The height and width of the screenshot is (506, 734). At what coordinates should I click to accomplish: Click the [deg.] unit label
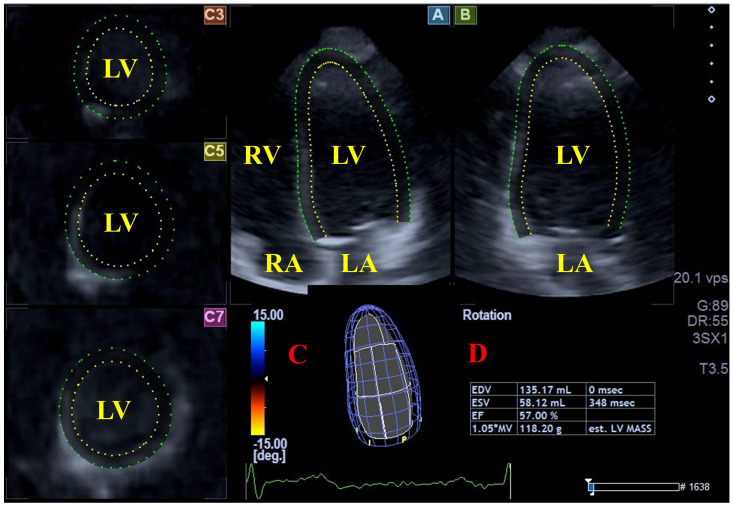coord(269,455)
